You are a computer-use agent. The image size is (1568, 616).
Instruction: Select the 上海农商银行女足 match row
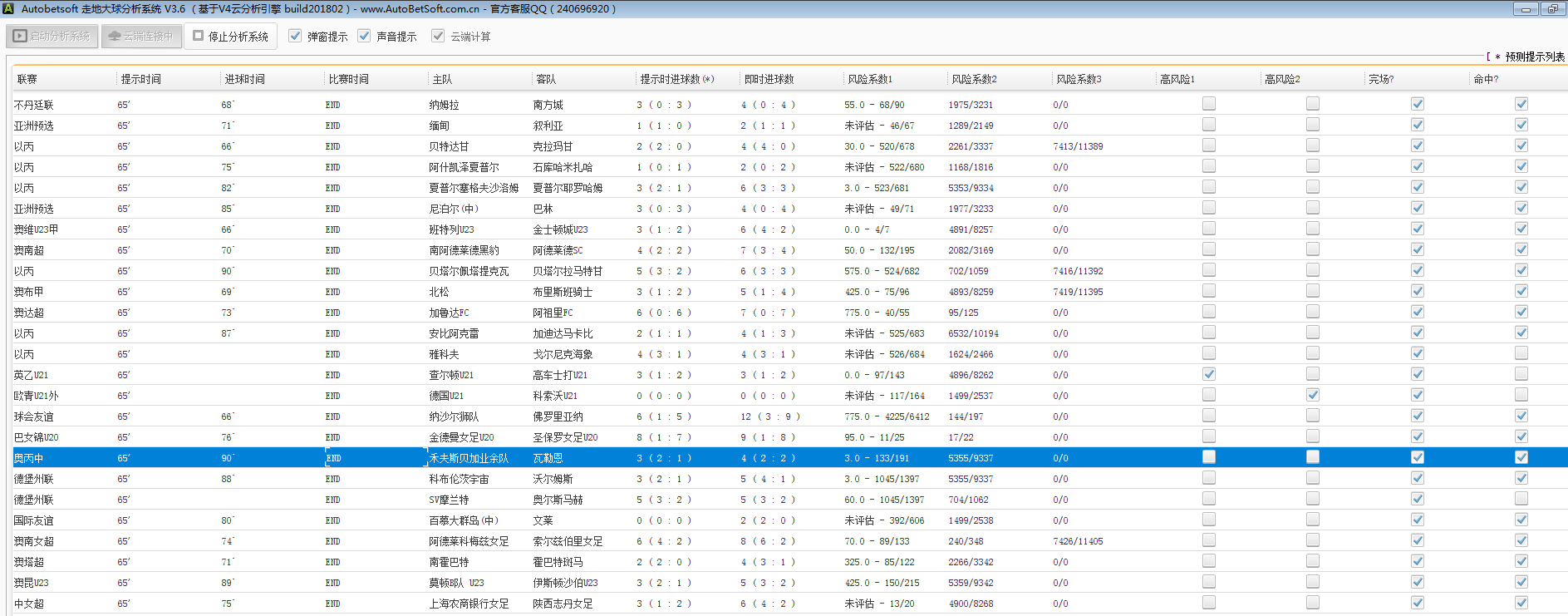pyautogui.click(x=469, y=604)
